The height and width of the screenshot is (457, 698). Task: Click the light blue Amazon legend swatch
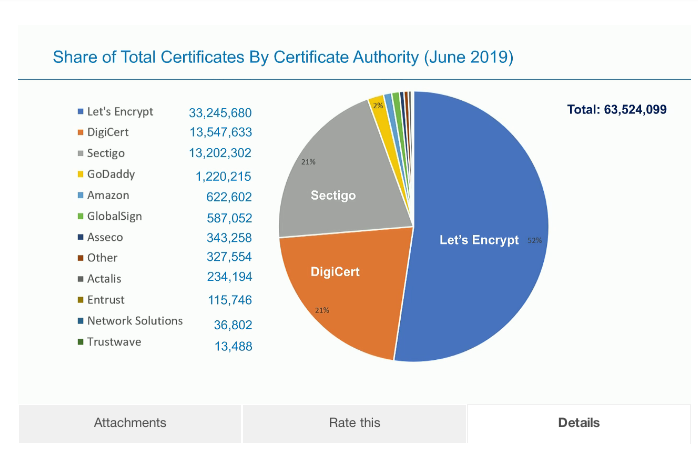coord(81,195)
